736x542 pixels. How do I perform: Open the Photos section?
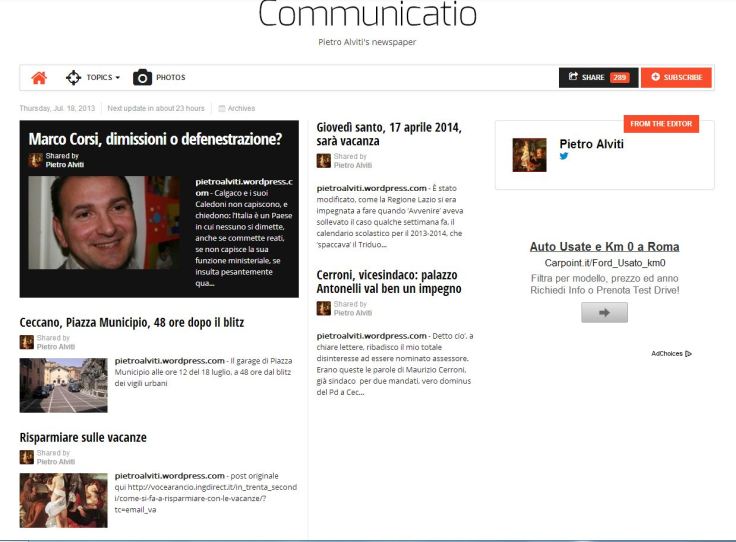tap(169, 78)
